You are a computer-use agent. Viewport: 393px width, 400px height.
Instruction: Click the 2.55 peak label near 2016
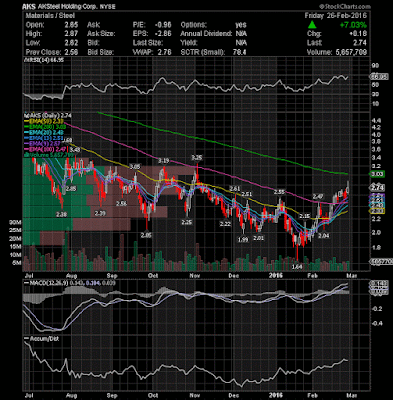[279, 192]
